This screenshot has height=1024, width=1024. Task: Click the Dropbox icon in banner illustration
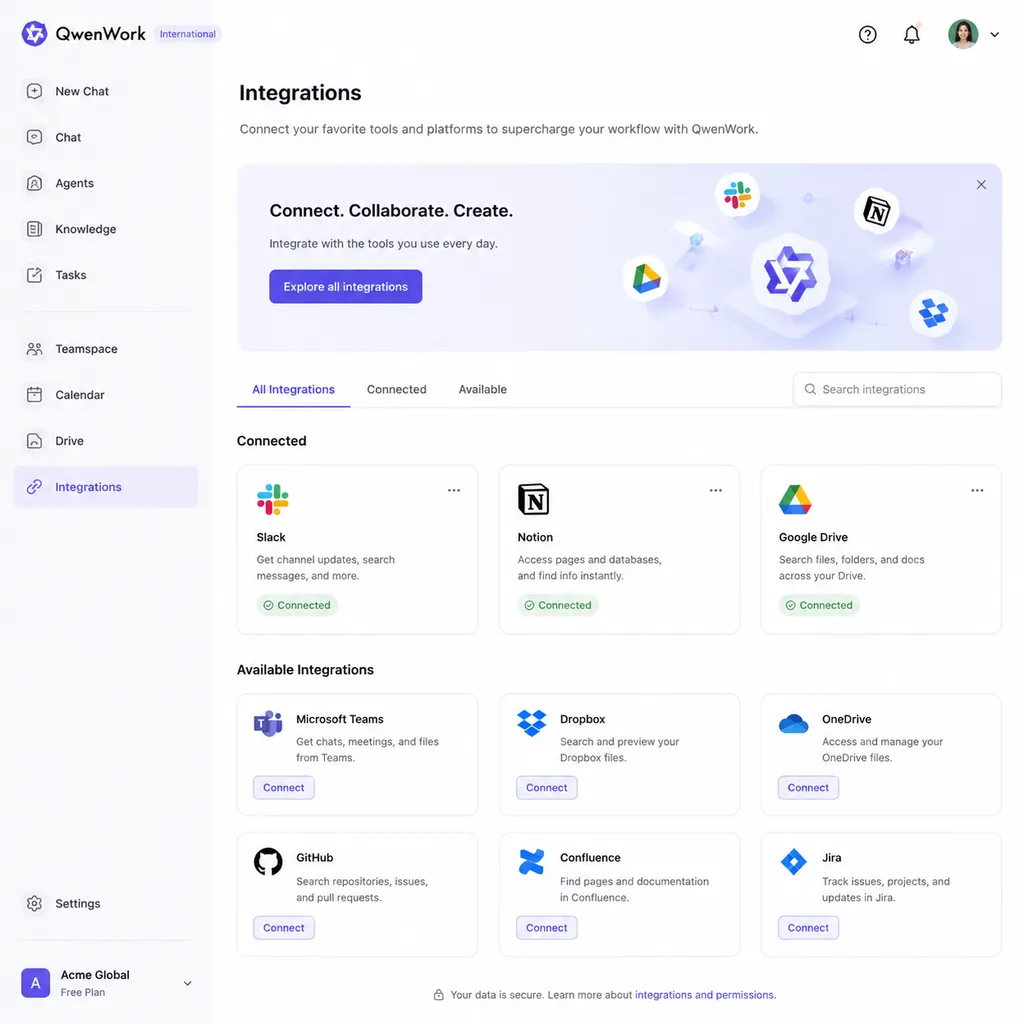pyautogui.click(x=933, y=313)
